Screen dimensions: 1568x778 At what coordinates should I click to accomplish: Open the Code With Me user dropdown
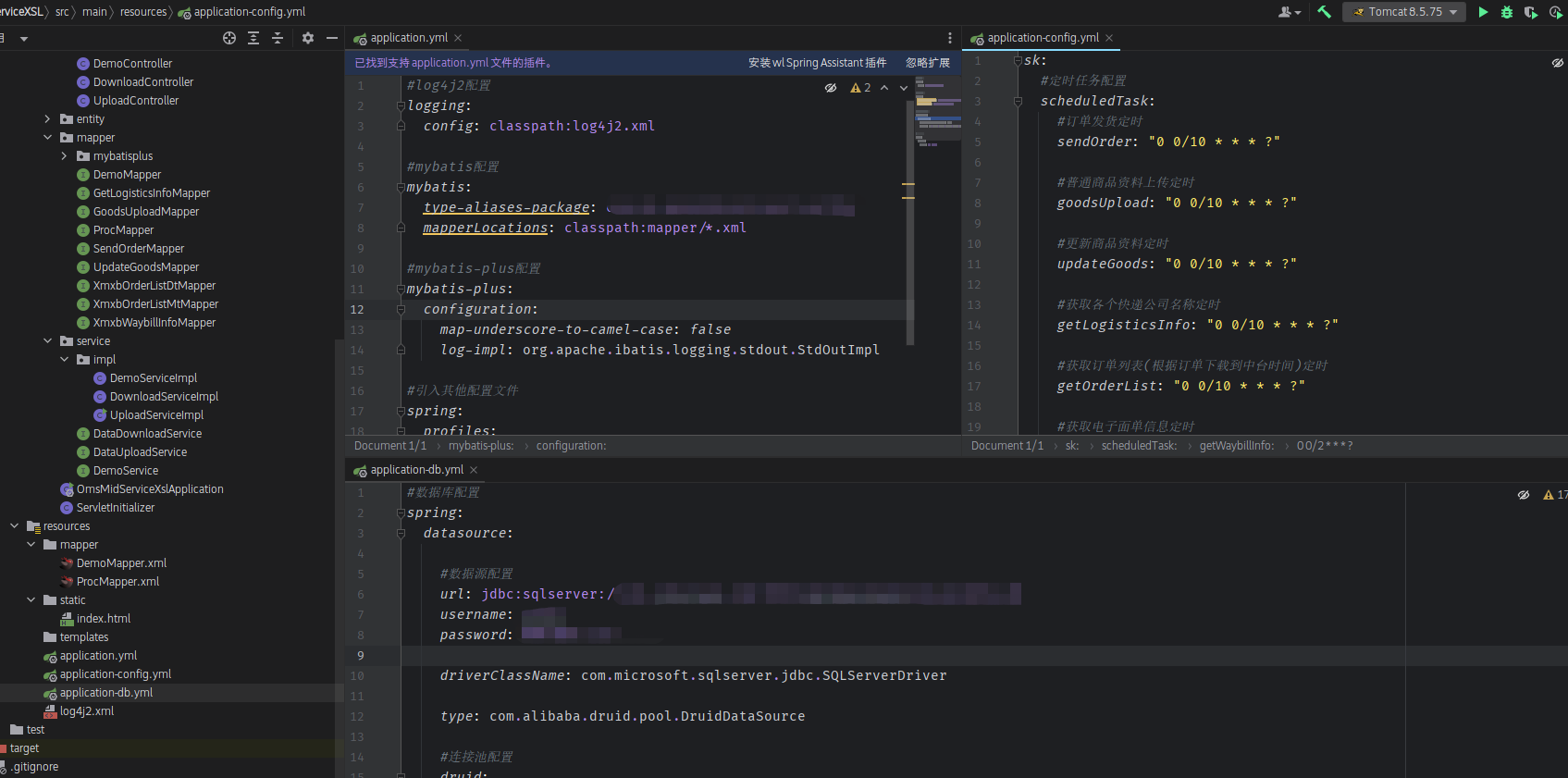click(1290, 12)
